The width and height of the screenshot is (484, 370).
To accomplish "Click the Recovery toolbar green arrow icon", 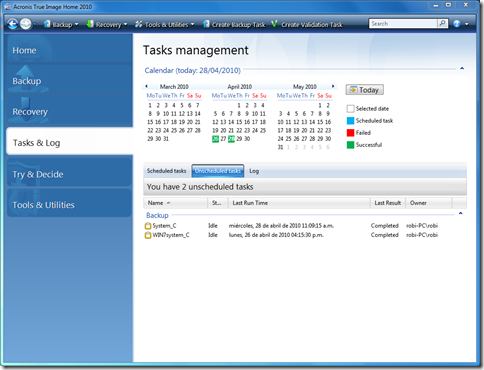I will pyautogui.click(x=90, y=24).
